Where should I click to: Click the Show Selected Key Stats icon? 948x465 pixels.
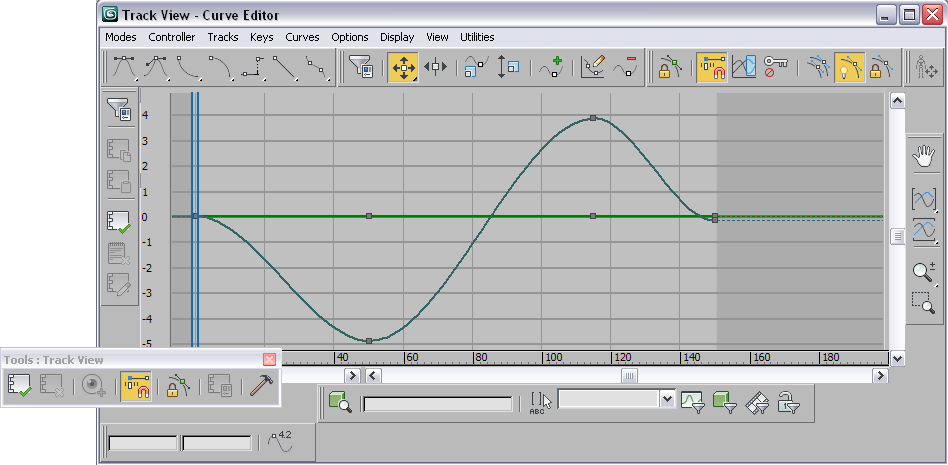281,443
